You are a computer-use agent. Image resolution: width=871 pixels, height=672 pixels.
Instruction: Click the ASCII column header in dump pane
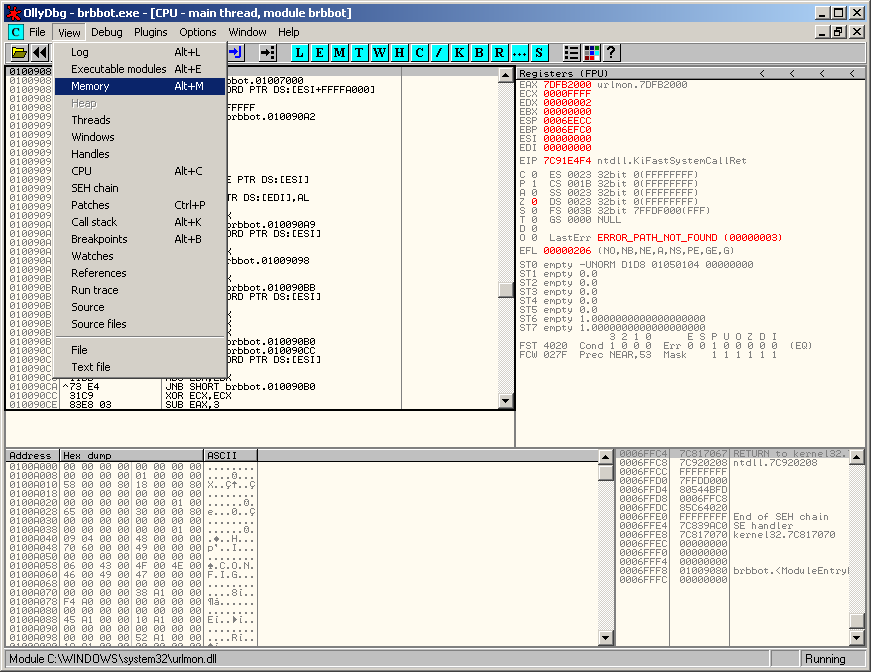230,455
